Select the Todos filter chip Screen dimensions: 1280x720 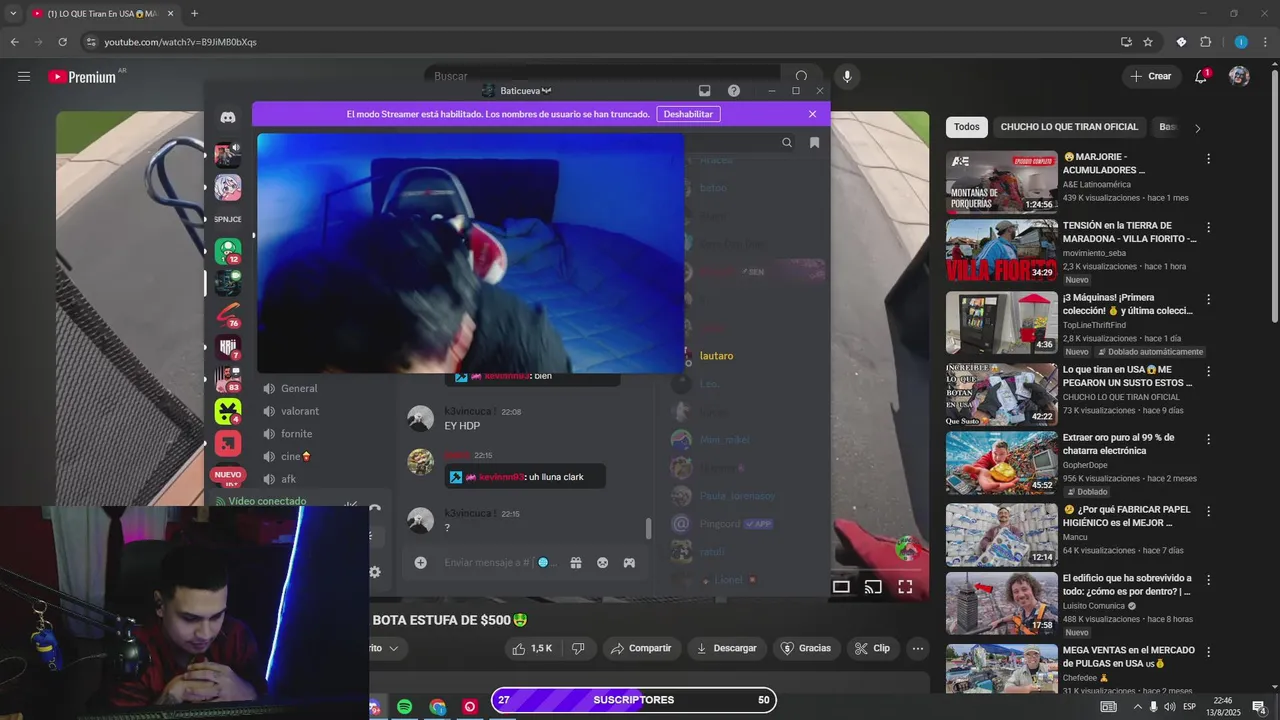(967, 127)
